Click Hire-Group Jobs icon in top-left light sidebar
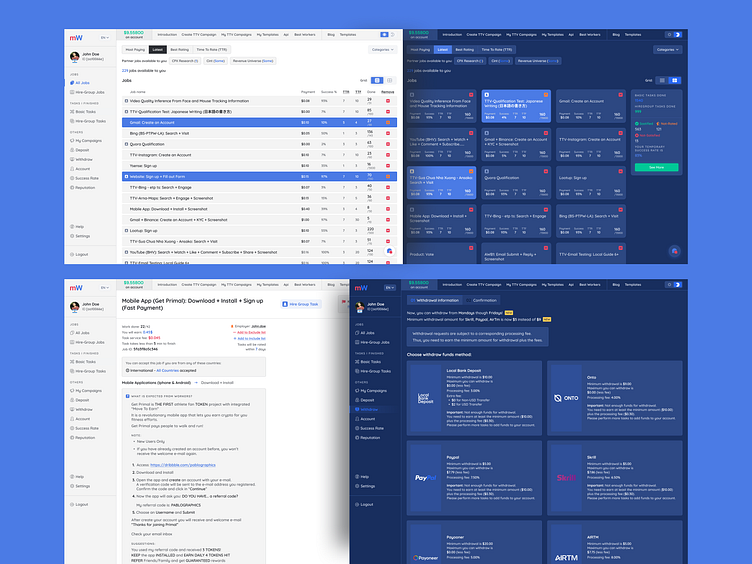 (x=72, y=92)
